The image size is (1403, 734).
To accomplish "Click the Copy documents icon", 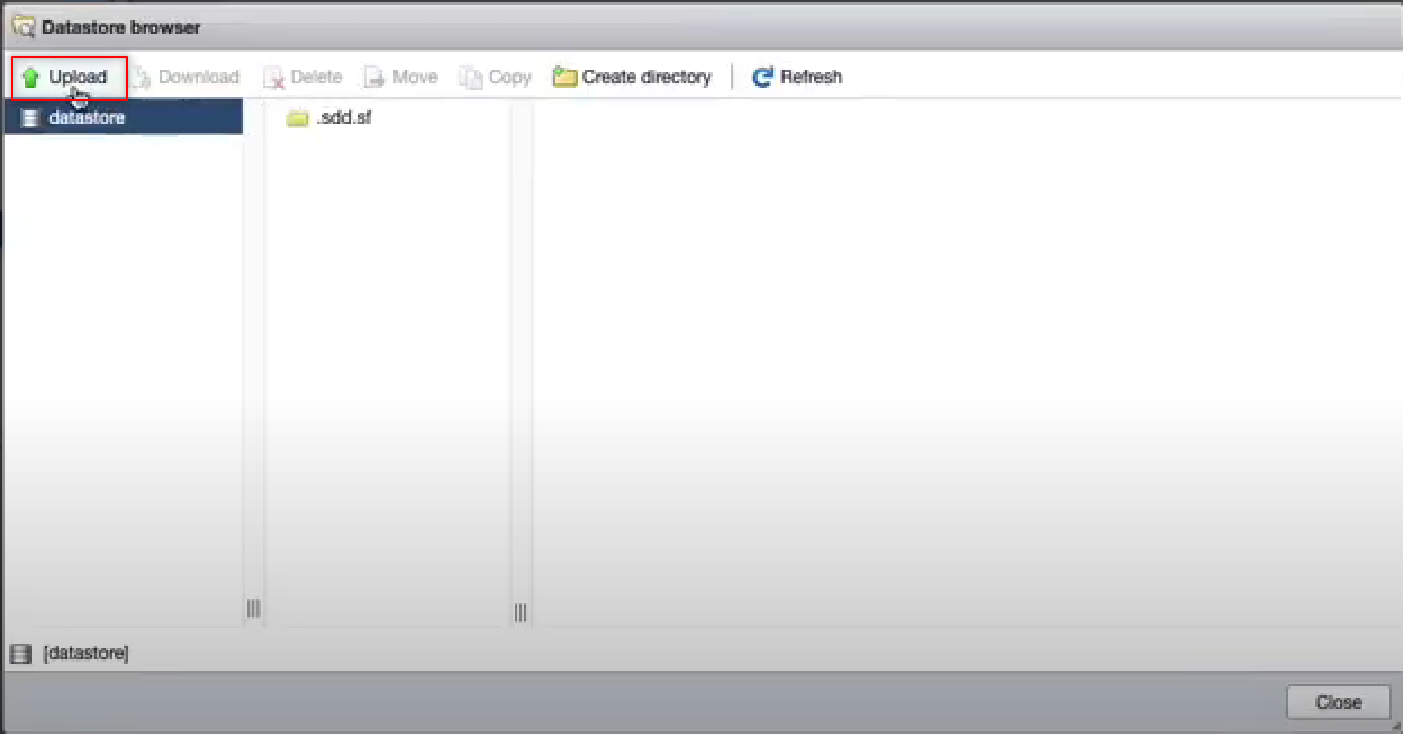I will 470,77.
